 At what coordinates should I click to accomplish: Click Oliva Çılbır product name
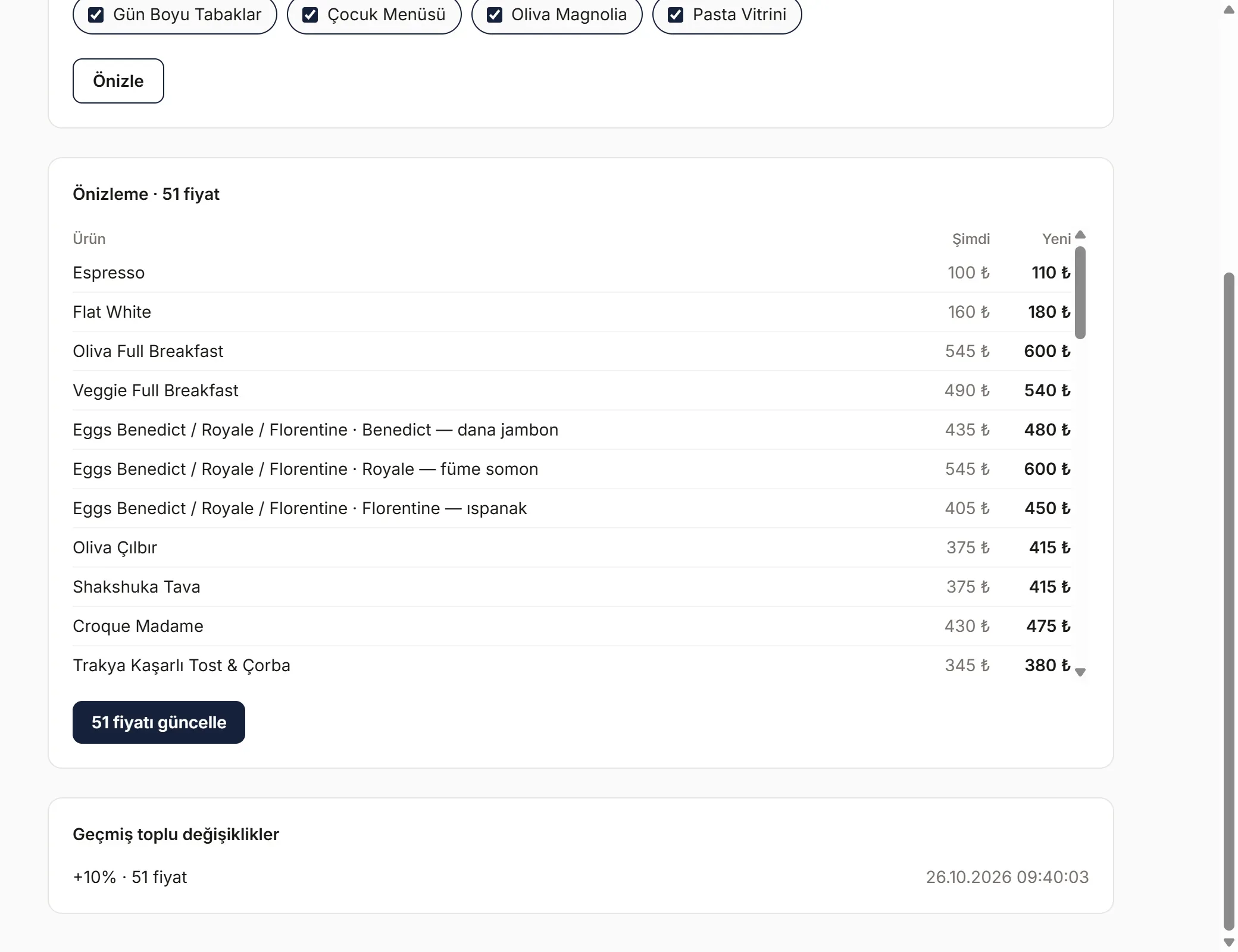pos(115,547)
